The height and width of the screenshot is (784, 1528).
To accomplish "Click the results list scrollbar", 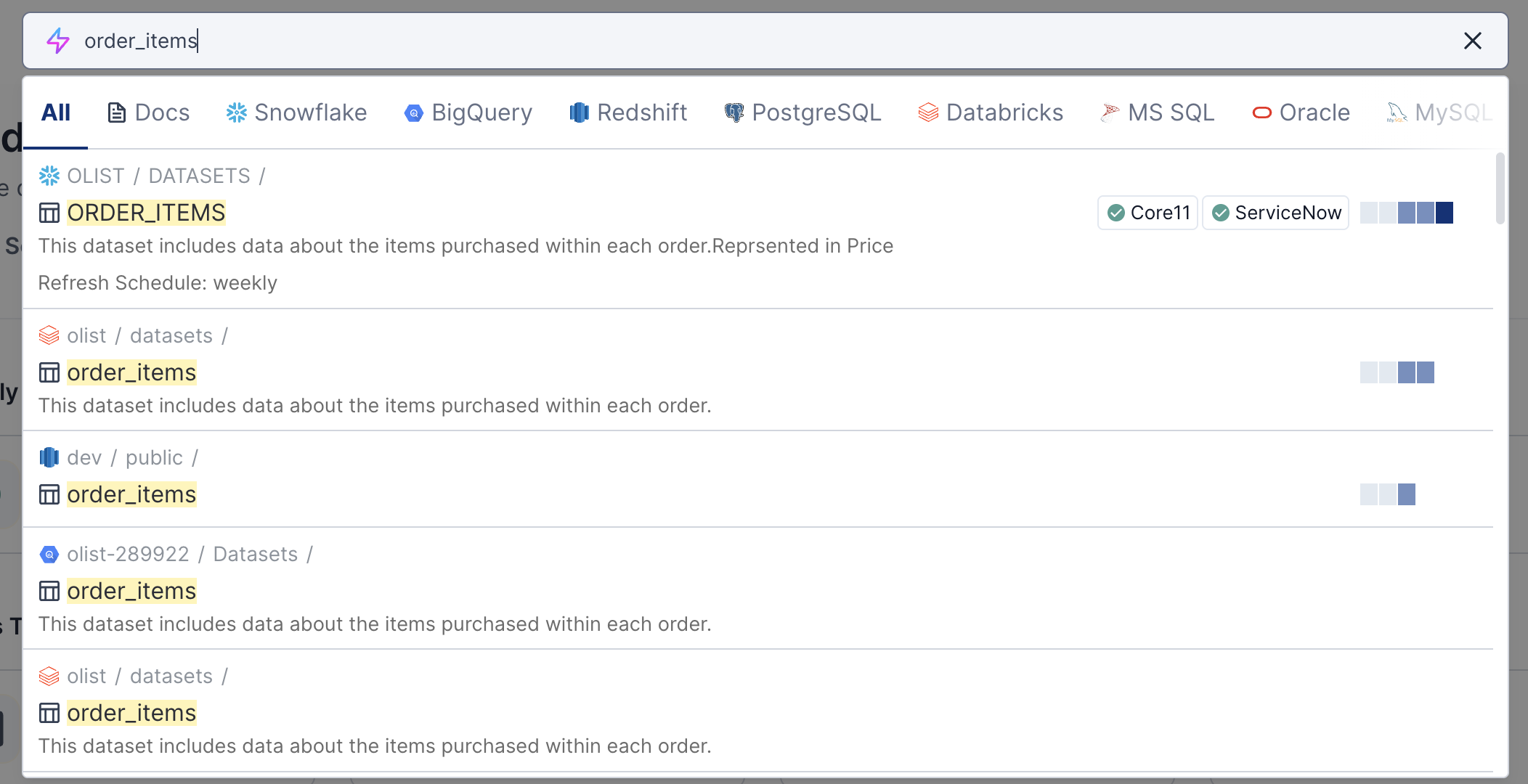I will coord(1500,189).
